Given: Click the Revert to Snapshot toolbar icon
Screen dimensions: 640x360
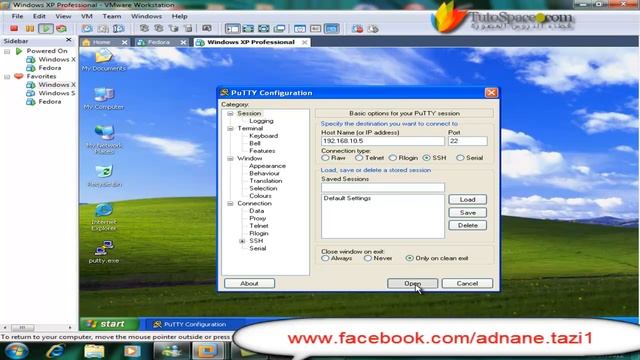Looking at the screenshot, I should [x=102, y=29].
